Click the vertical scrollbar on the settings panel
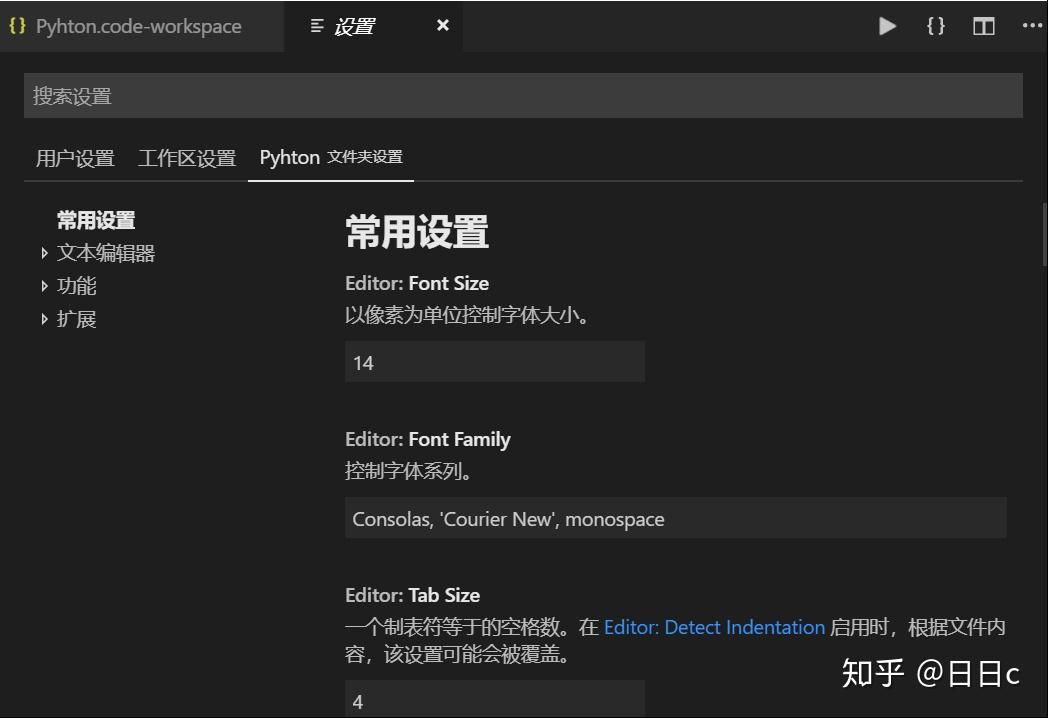Image resolution: width=1048 pixels, height=718 pixels. click(1043, 234)
